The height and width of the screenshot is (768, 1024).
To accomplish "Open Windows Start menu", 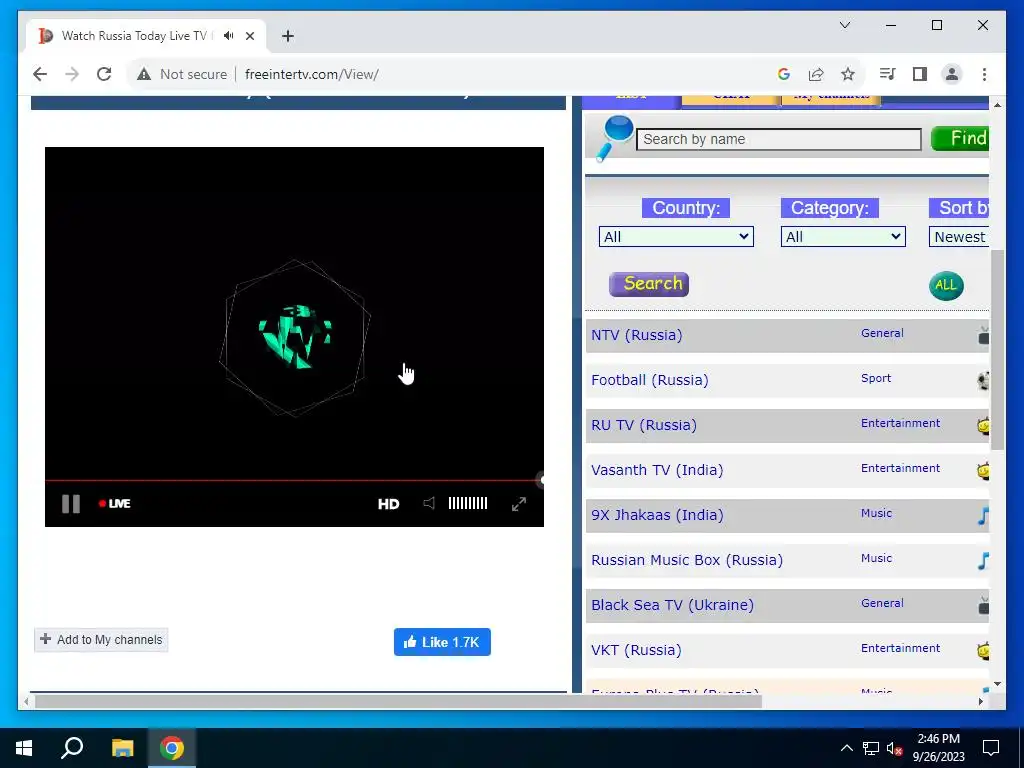I will (24, 748).
